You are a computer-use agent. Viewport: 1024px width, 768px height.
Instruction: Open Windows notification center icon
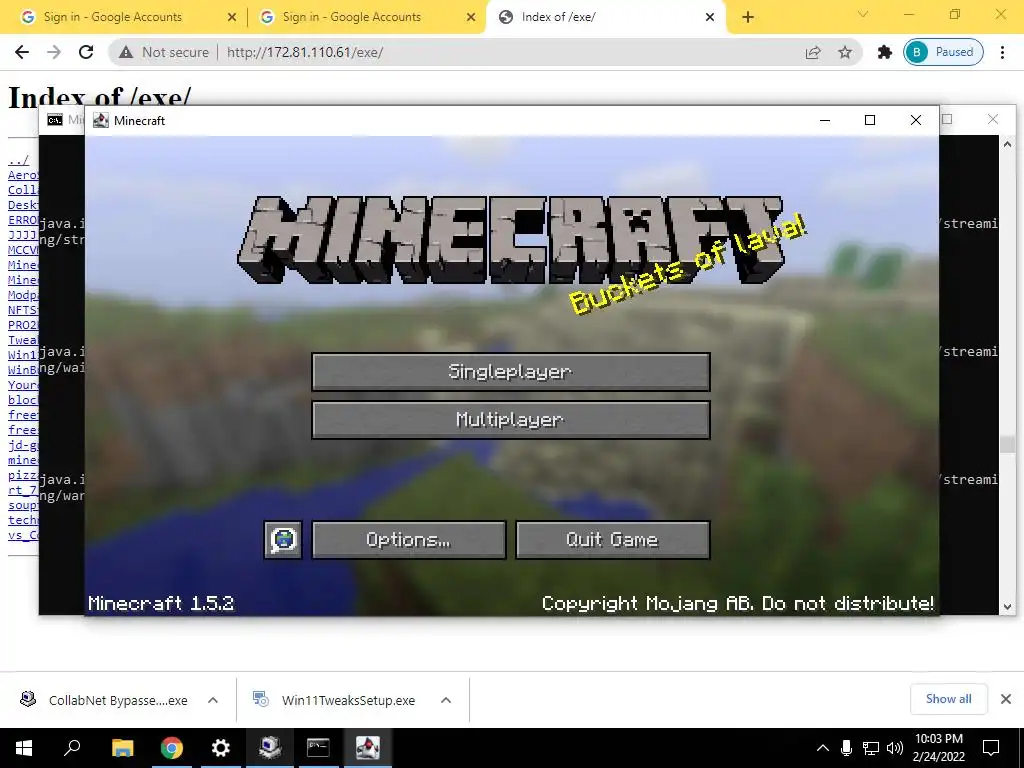[991, 748]
